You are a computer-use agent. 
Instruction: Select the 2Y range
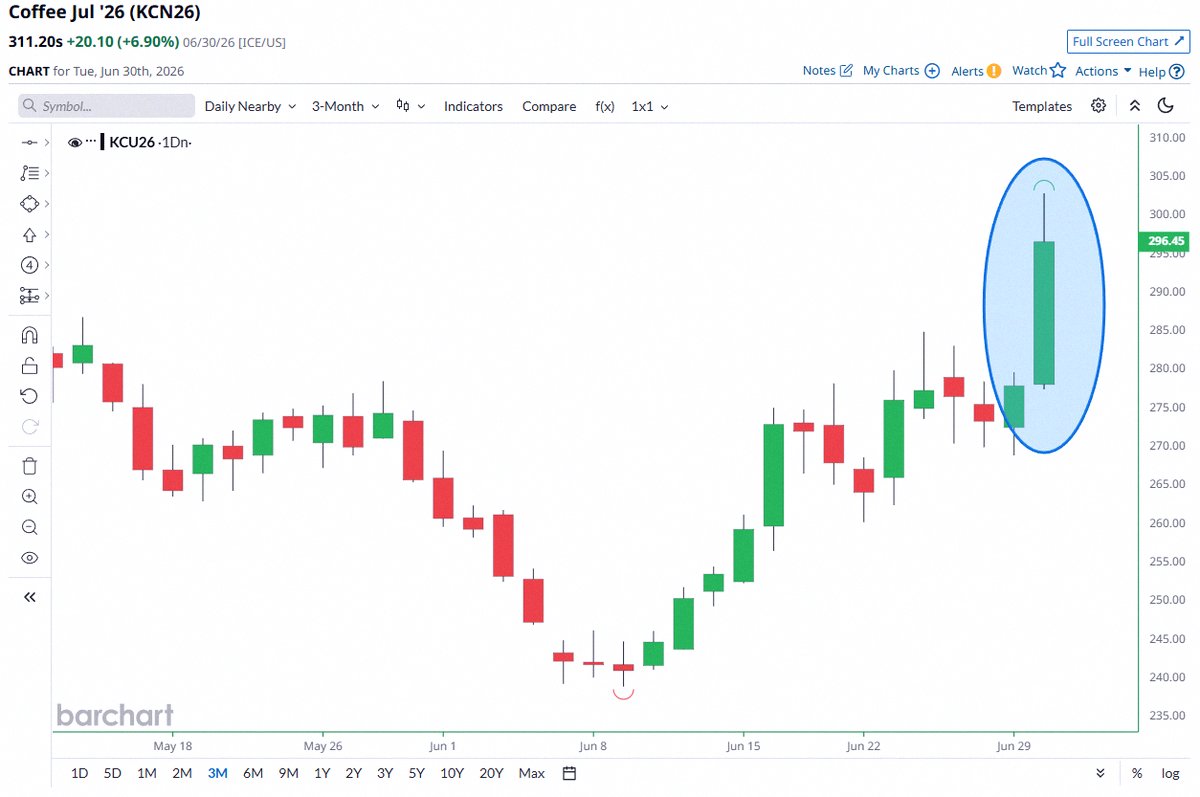click(354, 773)
